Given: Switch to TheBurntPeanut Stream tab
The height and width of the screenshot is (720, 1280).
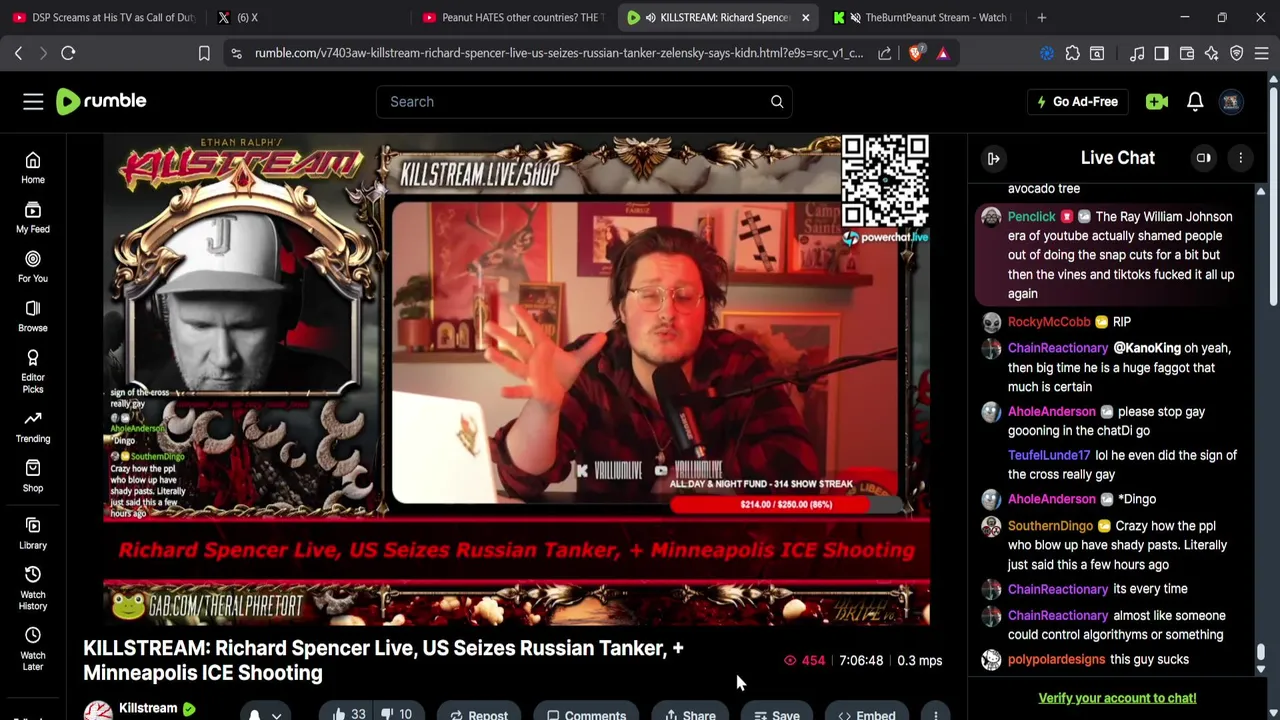Looking at the screenshot, I should (922, 17).
